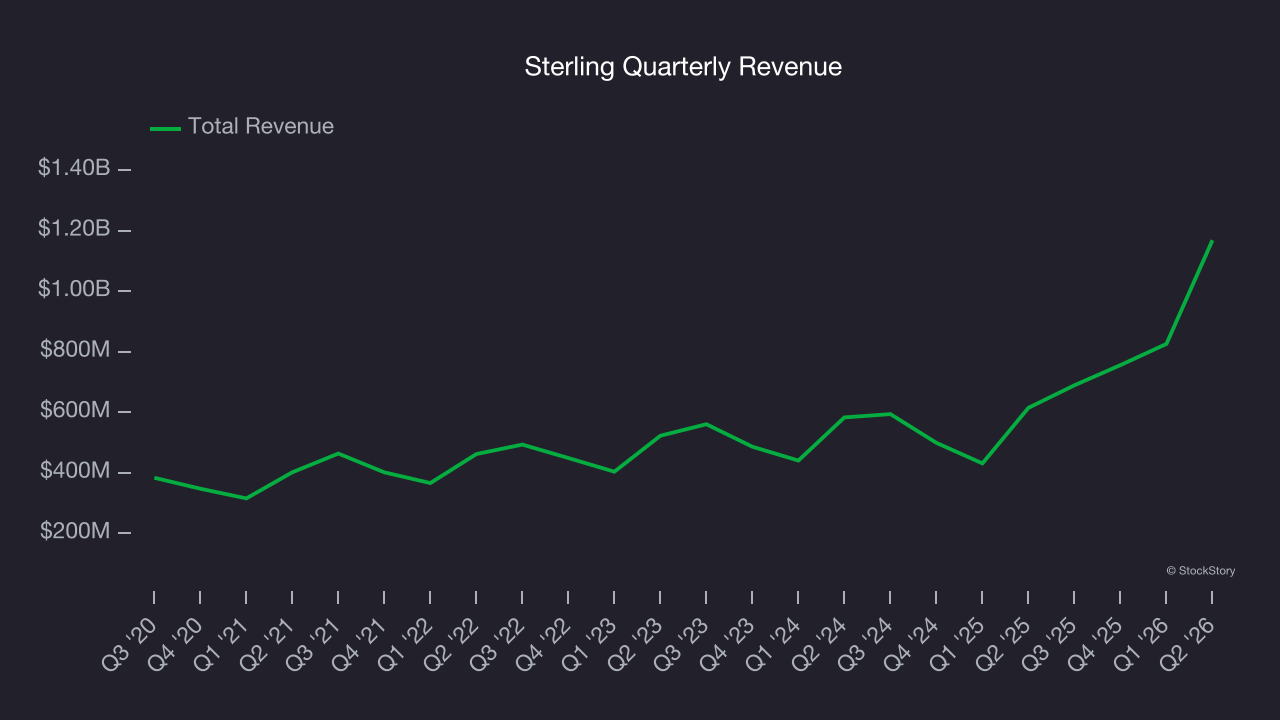Click the "Q1 '22" x-axis label

407,643
